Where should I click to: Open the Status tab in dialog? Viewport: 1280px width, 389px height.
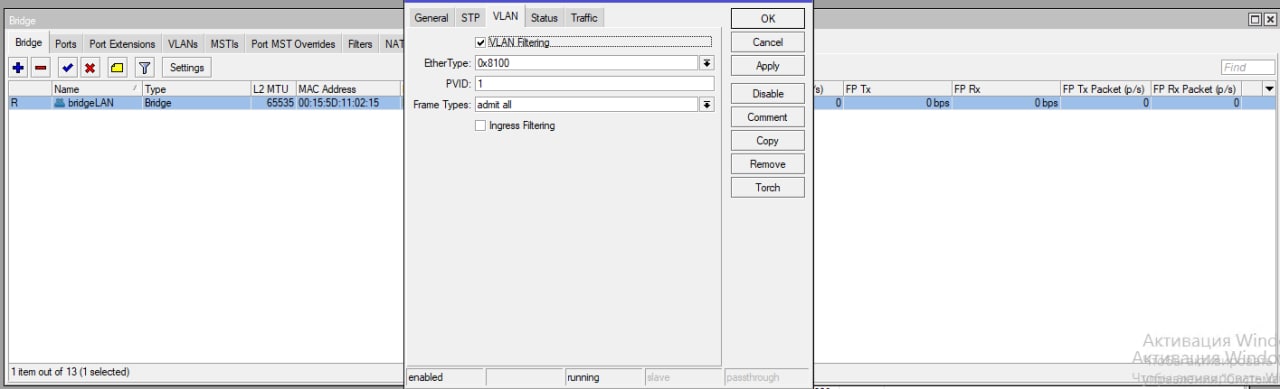tap(544, 18)
